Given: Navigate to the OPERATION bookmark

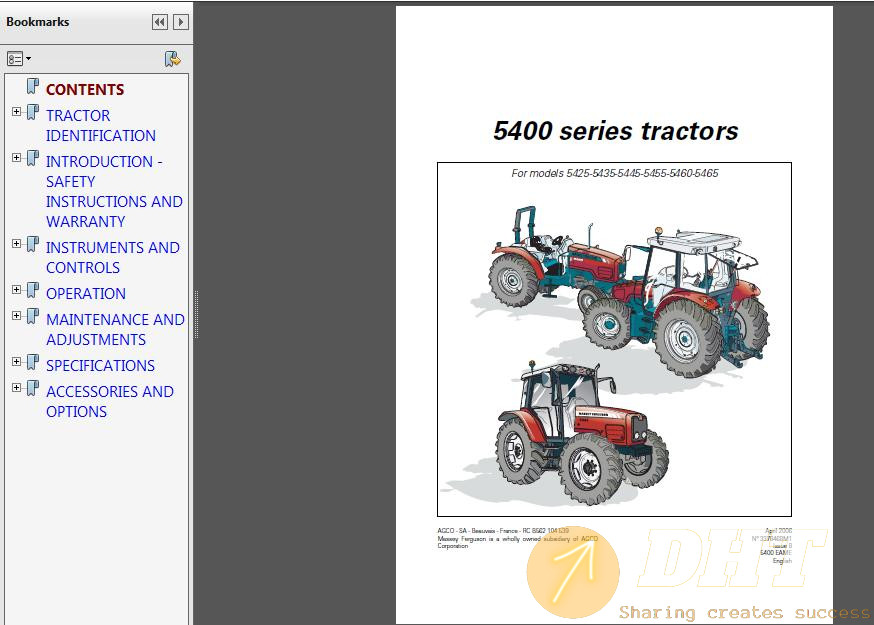Looking at the screenshot, I should tap(86, 294).
